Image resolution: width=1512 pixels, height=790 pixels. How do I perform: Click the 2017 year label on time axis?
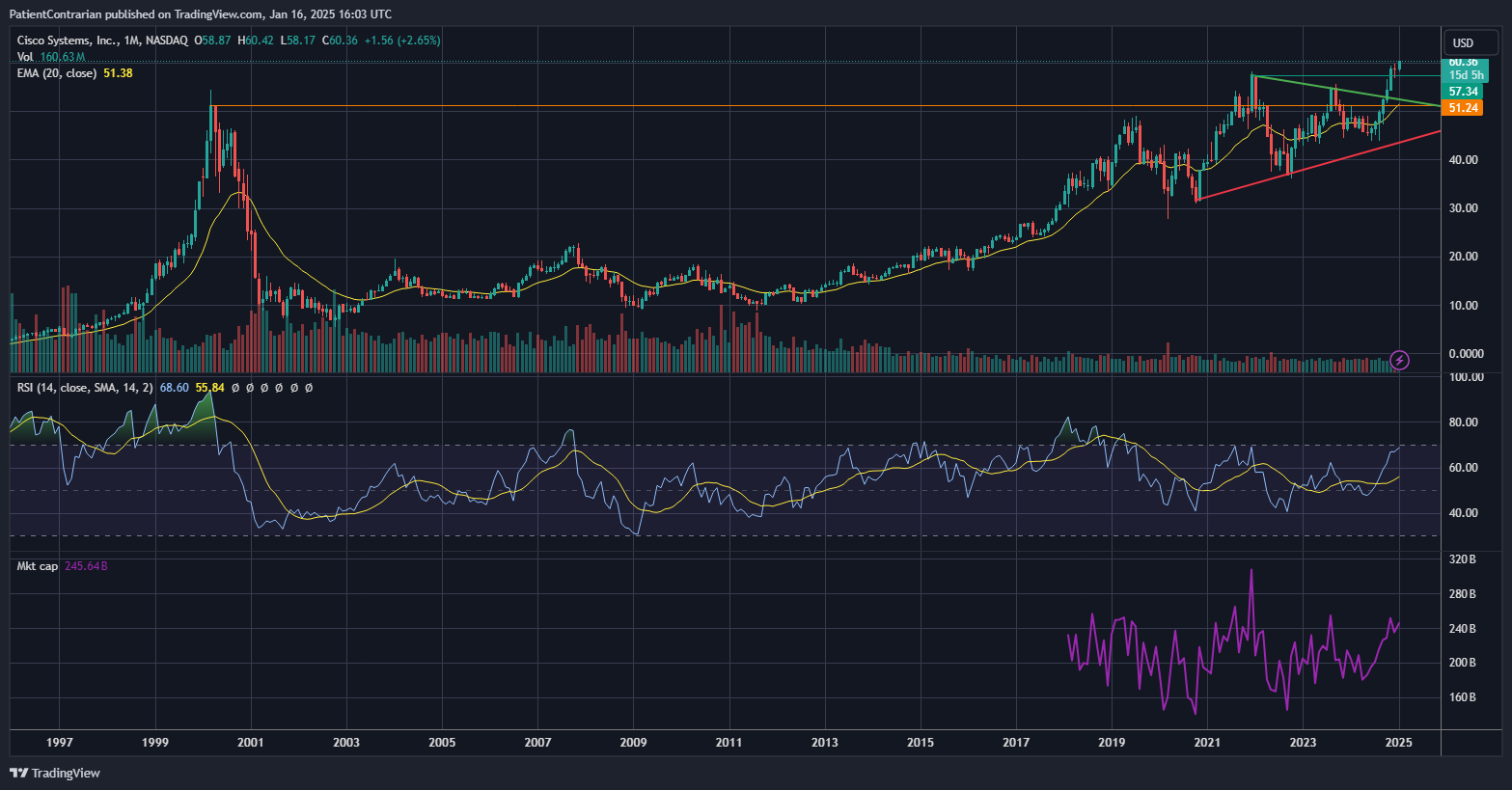click(1016, 742)
